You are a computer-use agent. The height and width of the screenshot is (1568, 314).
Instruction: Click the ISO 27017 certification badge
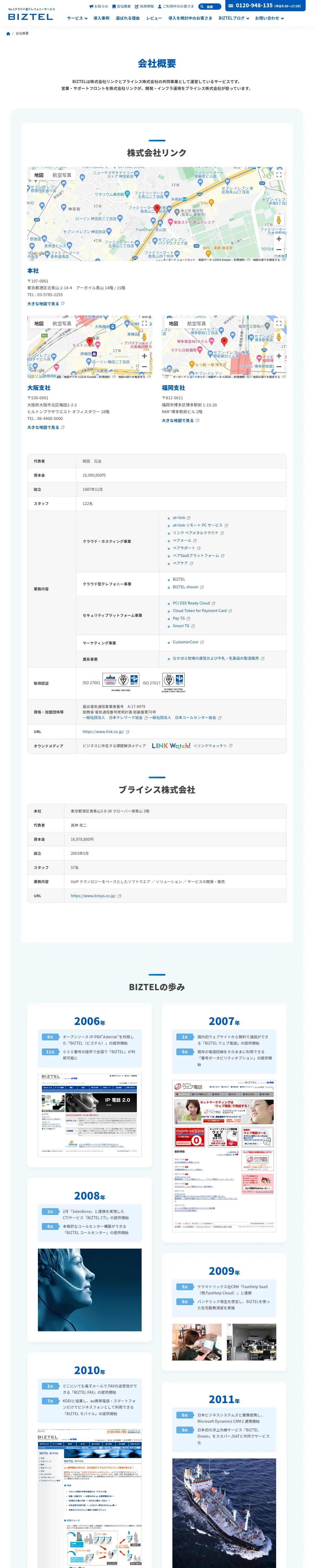[x=174, y=683]
